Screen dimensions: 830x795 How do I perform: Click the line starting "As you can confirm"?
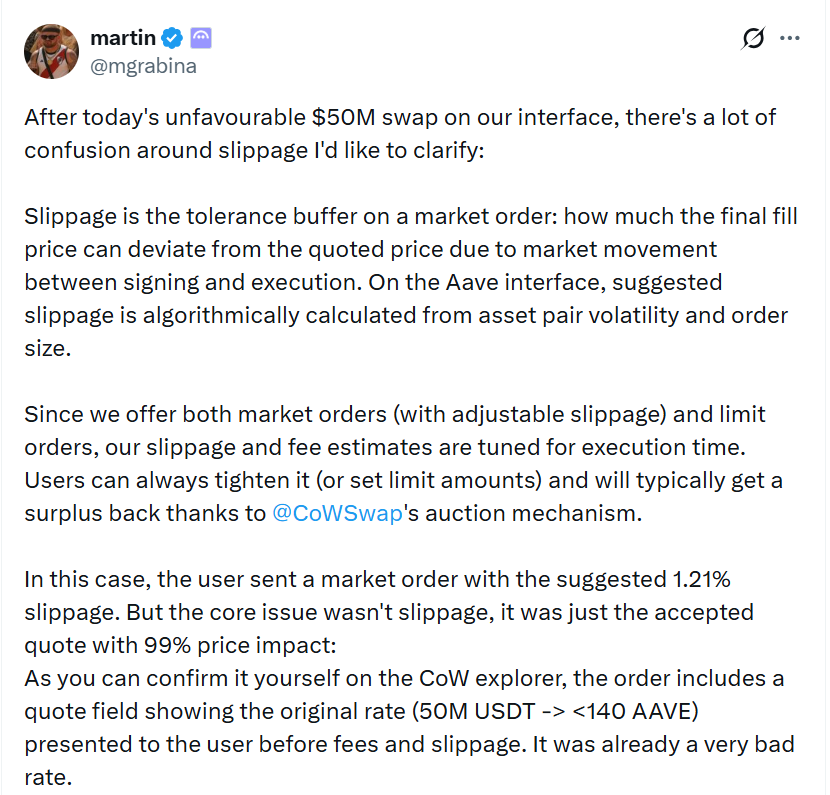tap(400, 678)
